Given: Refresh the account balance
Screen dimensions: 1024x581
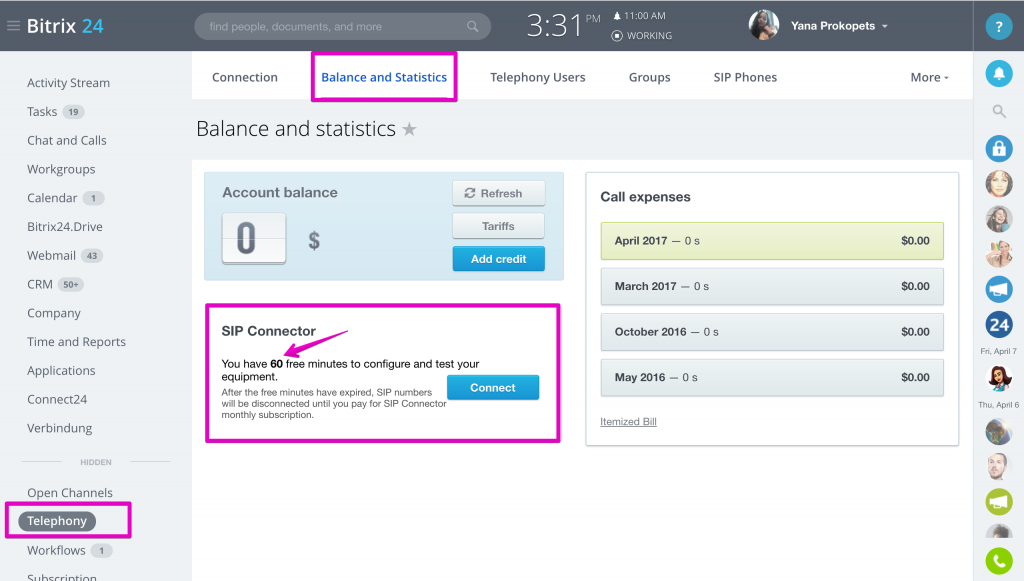Looking at the screenshot, I should click(499, 193).
